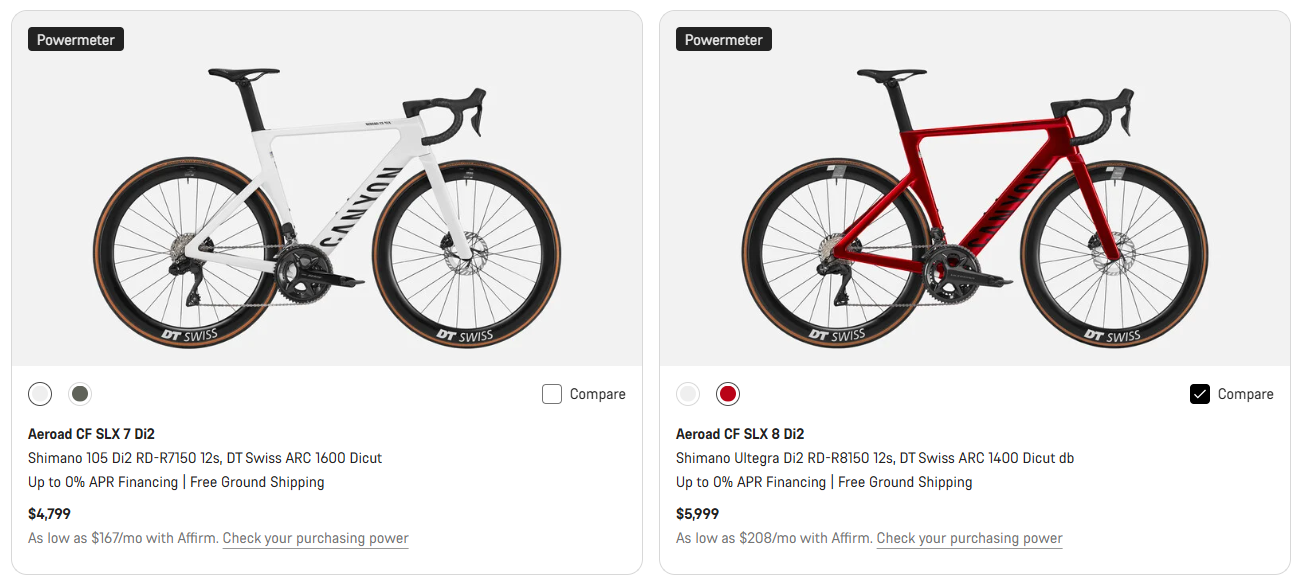
Task: Click the Shimano Ultegra Di2 RD-R8150 spec line
Action: (x=875, y=458)
